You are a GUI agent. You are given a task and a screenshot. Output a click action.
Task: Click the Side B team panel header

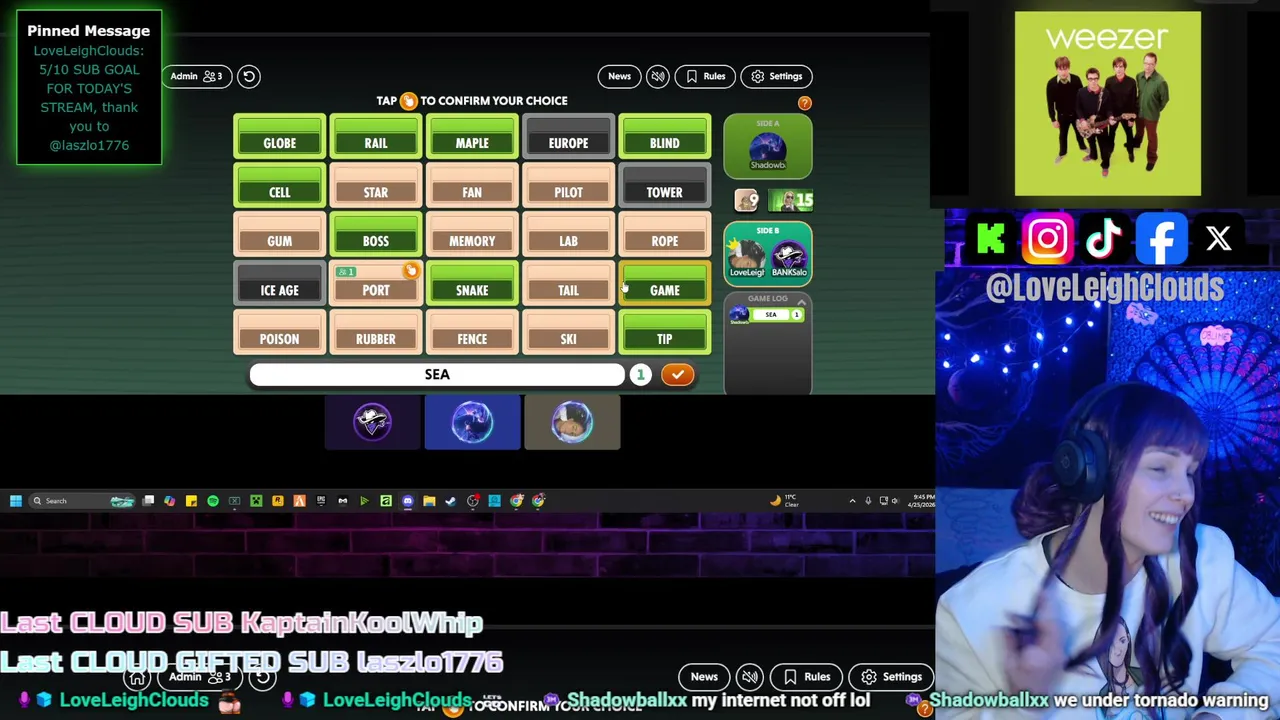768,231
